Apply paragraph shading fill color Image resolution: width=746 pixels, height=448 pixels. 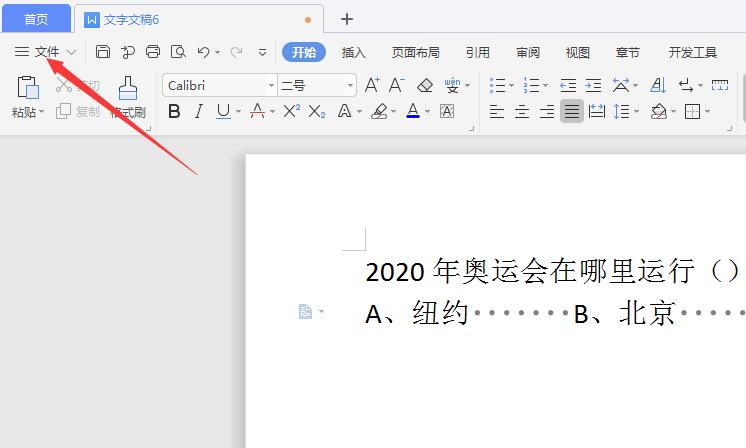pos(658,112)
